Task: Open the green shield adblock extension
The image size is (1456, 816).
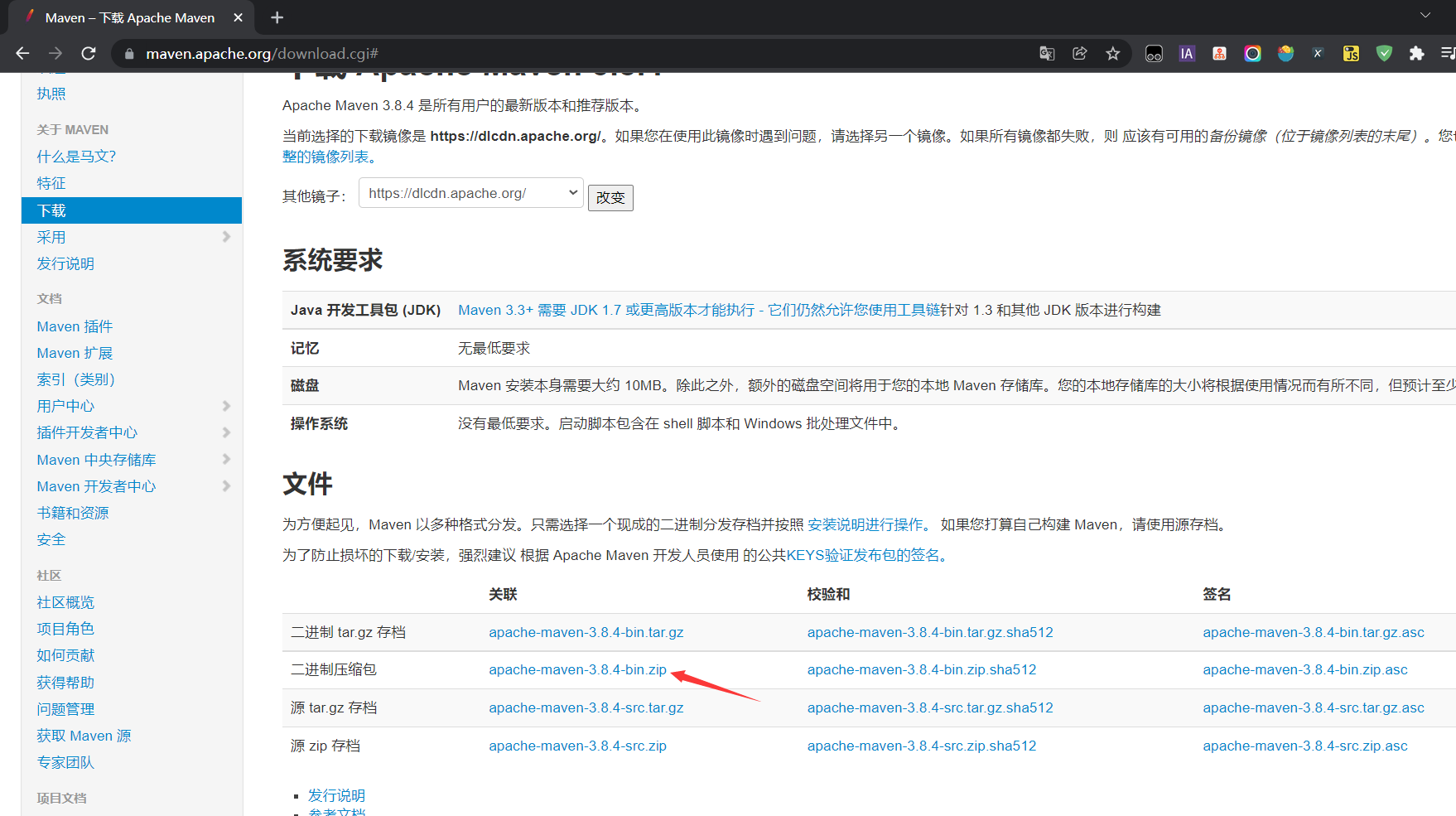Action: point(1384,54)
